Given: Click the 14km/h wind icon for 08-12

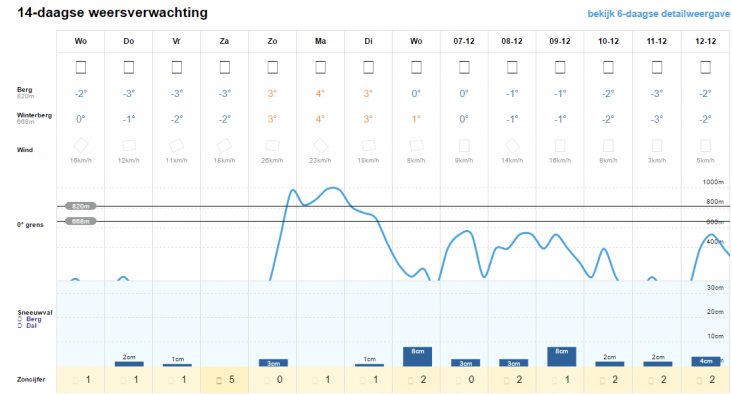Looking at the screenshot, I should tap(512, 146).
